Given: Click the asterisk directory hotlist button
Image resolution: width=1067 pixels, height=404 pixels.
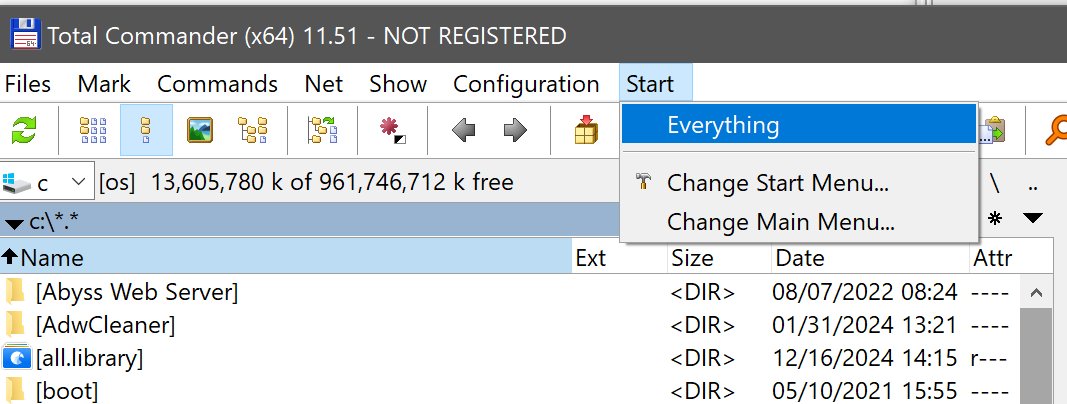Looking at the screenshot, I should click(995, 219).
